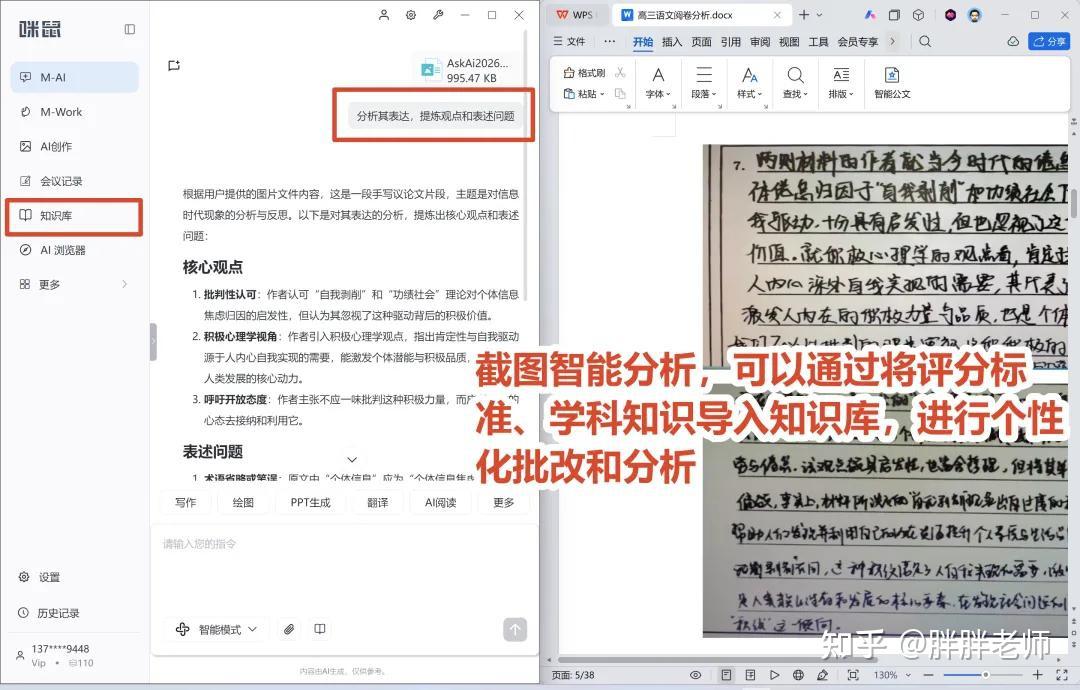Send the prompt with the arrow button
The height and width of the screenshot is (690, 1080).
click(x=515, y=629)
